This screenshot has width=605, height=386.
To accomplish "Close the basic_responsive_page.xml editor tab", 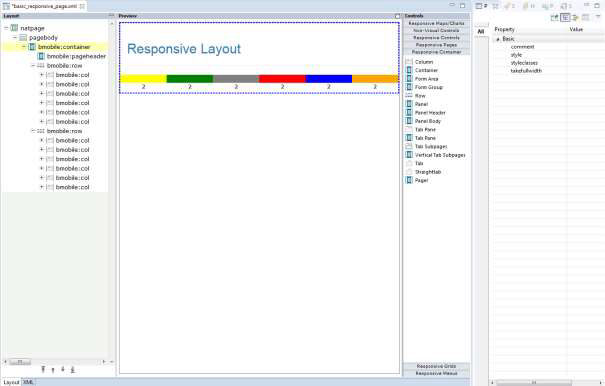I will [x=82, y=6].
